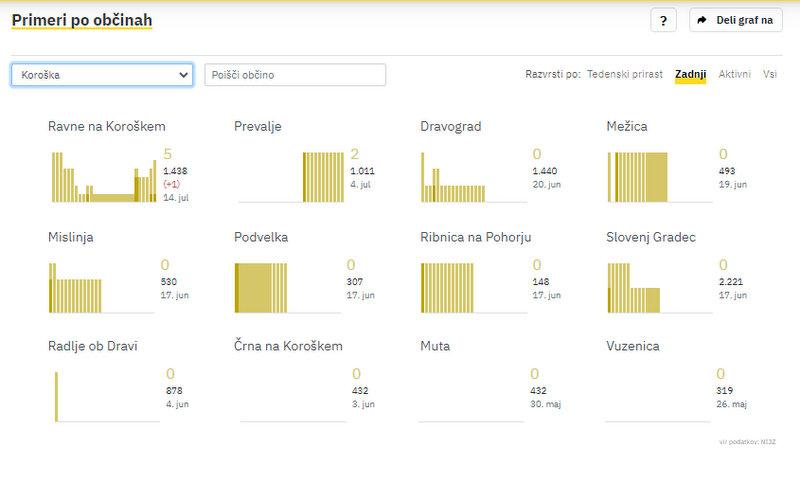
Task: Click the Črna na Koroškem title
Action: point(288,346)
